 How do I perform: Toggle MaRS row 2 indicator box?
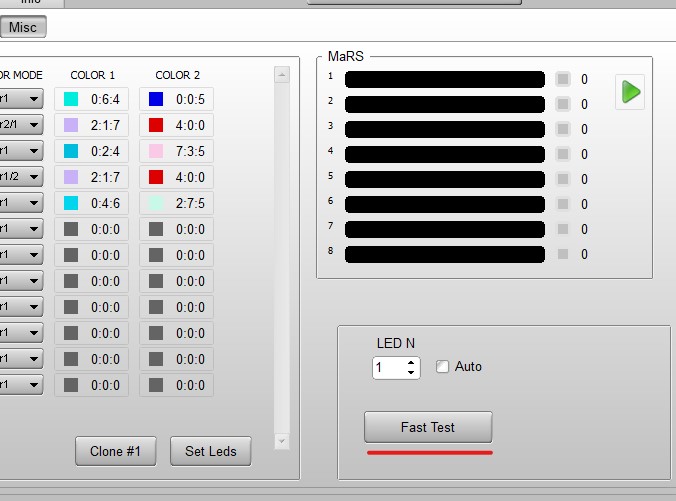[x=563, y=104]
